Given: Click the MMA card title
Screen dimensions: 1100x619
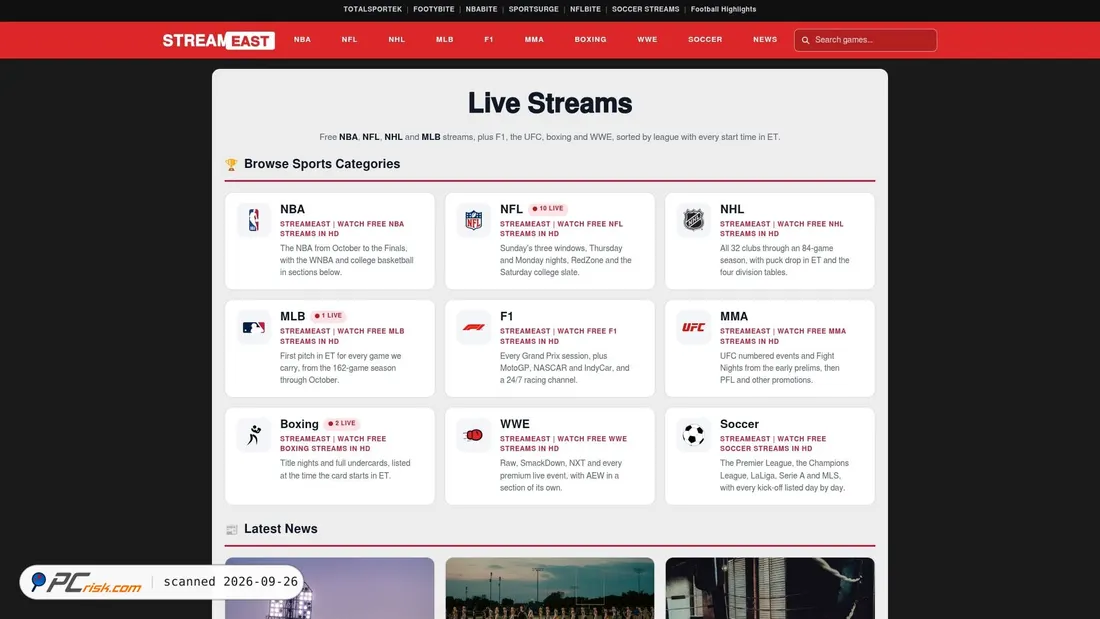Looking at the screenshot, I should tap(734, 317).
